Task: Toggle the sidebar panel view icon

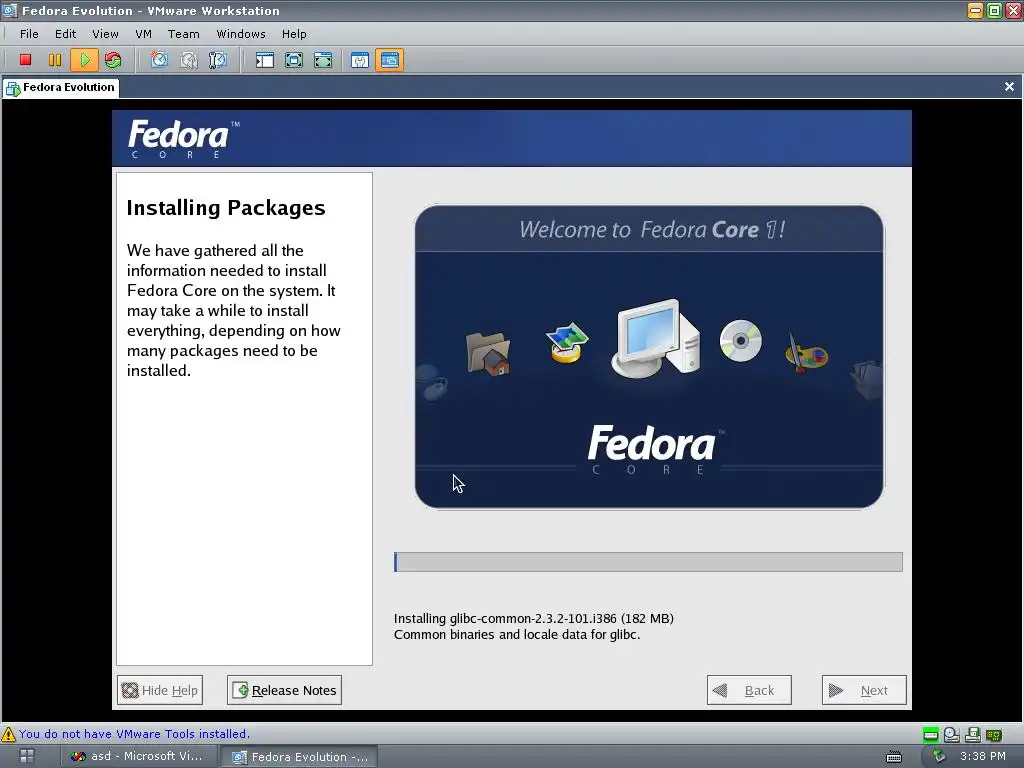Action: point(264,60)
